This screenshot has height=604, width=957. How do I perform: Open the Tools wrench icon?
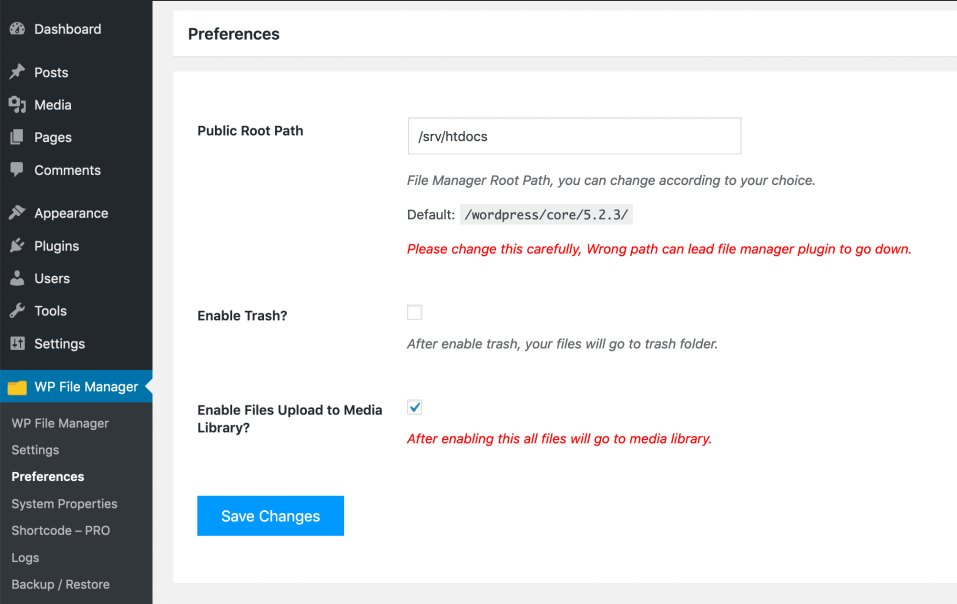(x=17, y=311)
